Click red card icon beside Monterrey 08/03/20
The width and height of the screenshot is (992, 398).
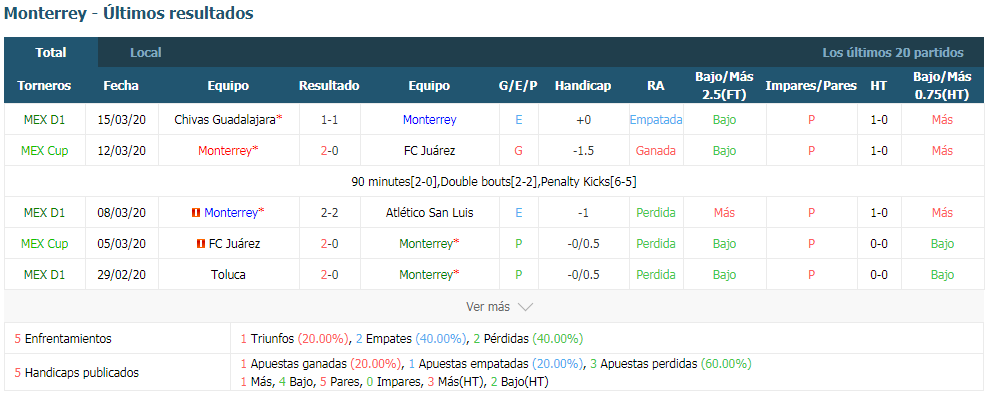pyautogui.click(x=195, y=213)
